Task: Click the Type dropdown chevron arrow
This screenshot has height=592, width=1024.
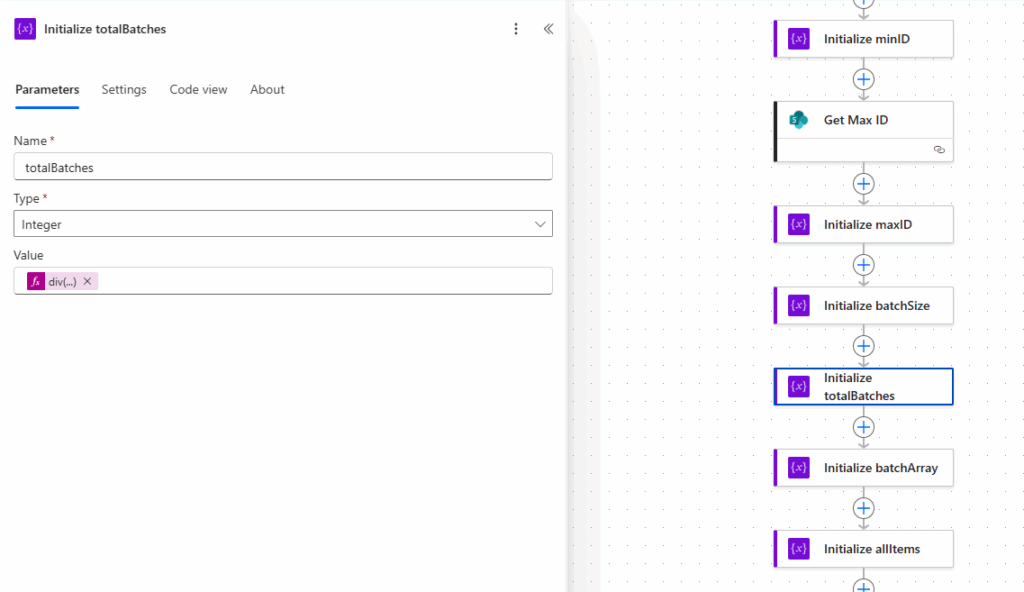Action: point(540,224)
